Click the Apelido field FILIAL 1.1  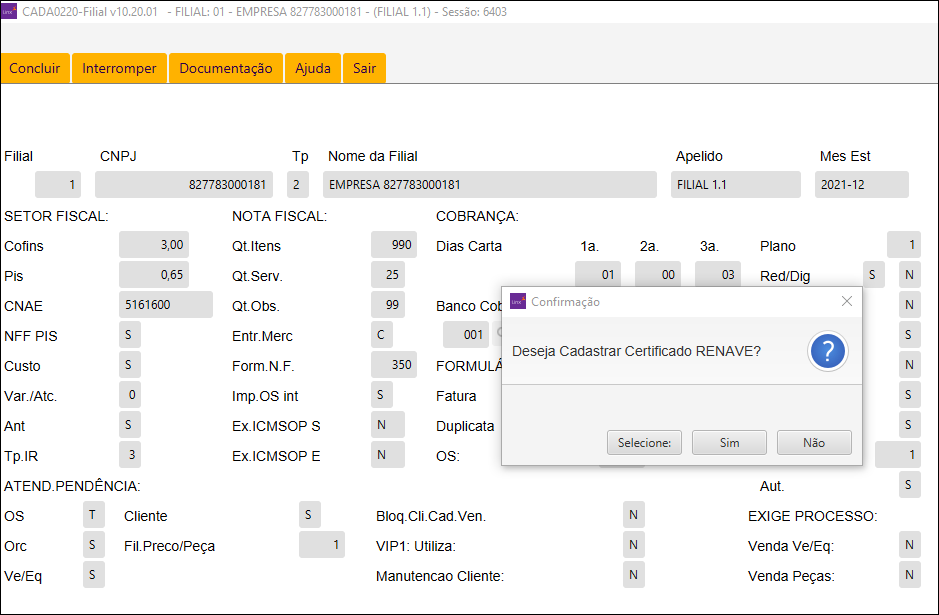point(735,184)
